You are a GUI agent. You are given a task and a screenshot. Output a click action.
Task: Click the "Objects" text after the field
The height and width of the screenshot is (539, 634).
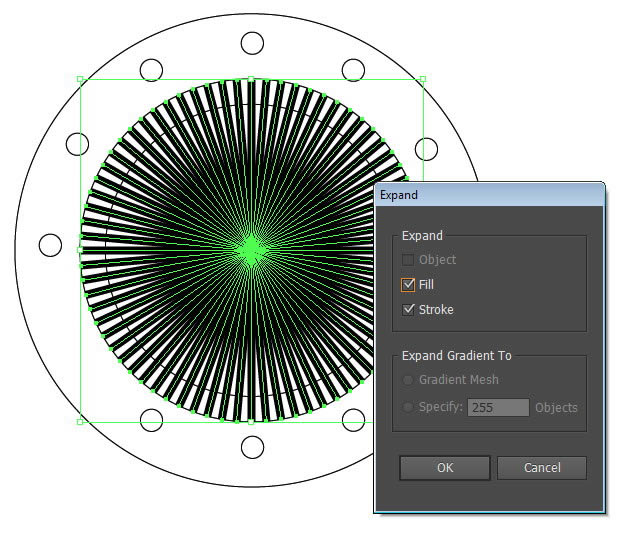pos(556,408)
